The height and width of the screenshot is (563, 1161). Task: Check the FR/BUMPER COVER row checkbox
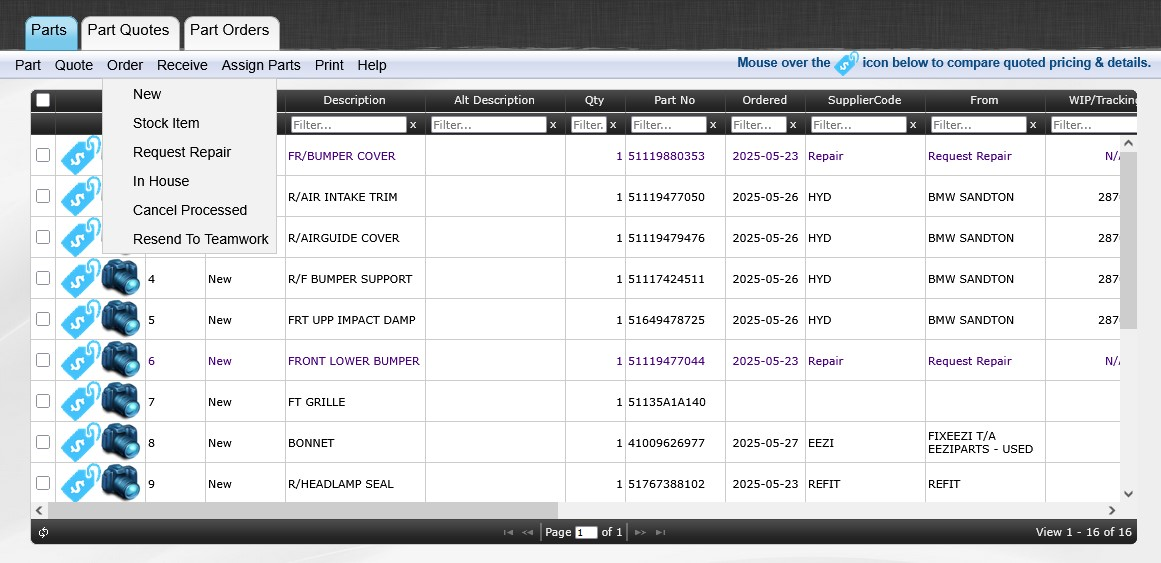click(43, 155)
